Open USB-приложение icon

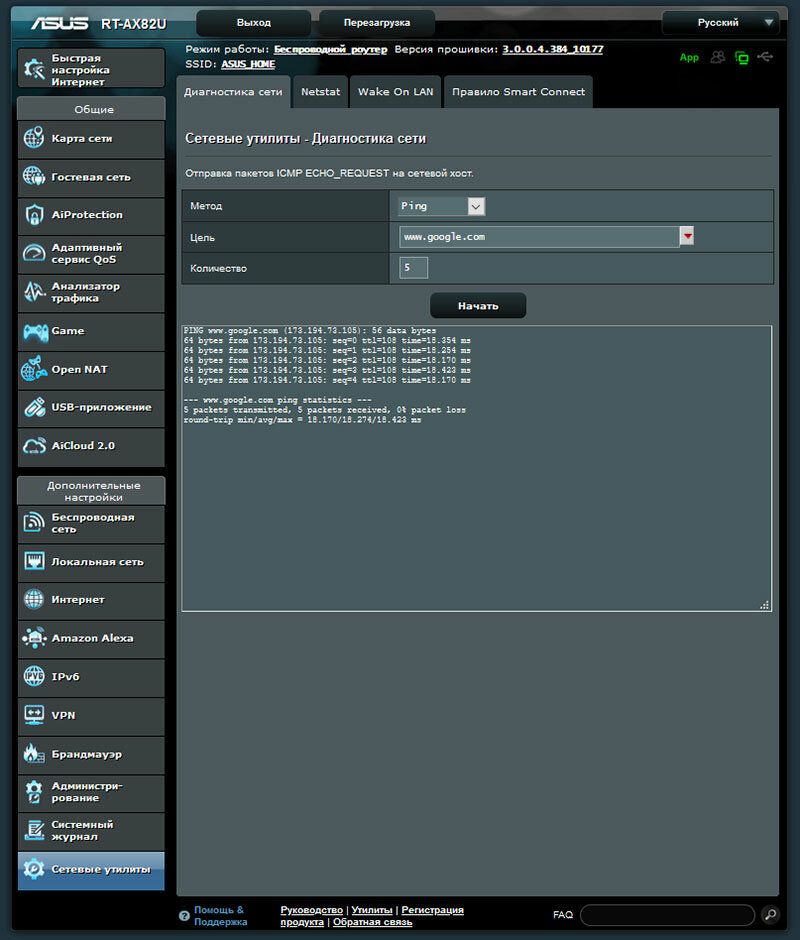coord(34,407)
